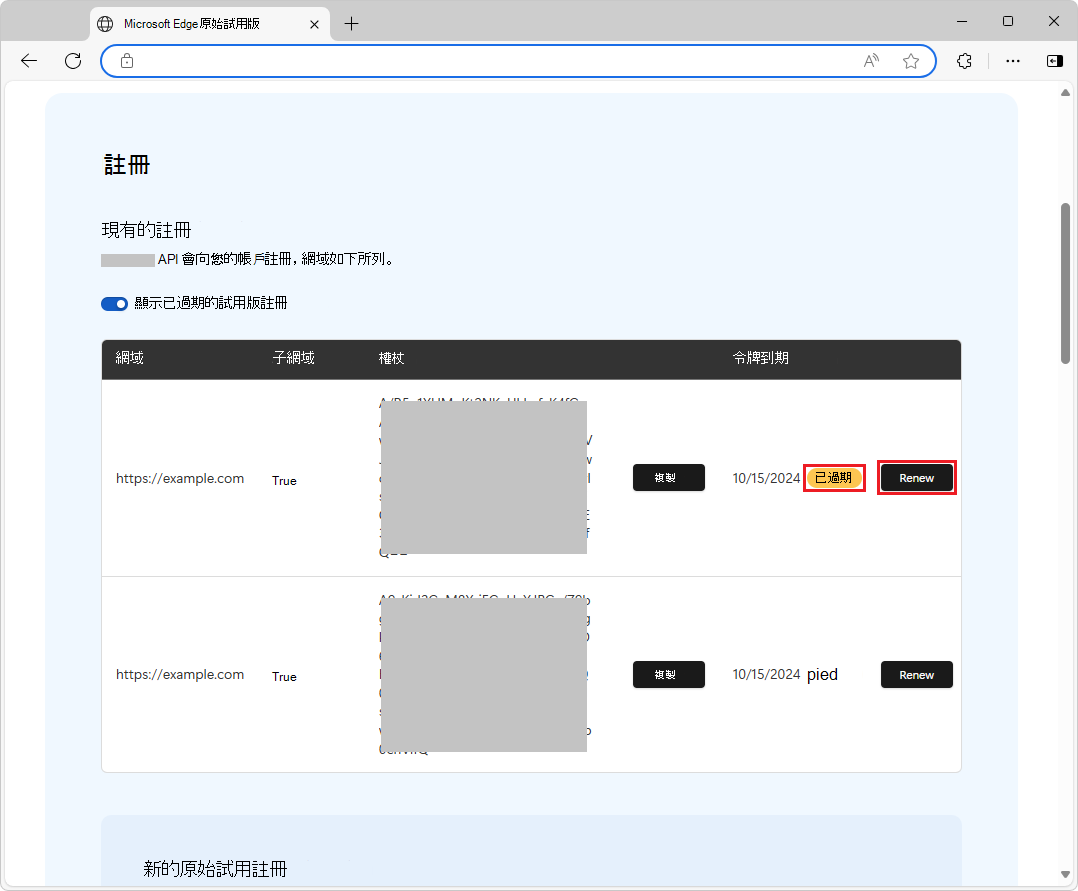Image resolution: width=1078 pixels, height=891 pixels.
Task: Click the Extensions puzzle icon
Action: point(963,61)
